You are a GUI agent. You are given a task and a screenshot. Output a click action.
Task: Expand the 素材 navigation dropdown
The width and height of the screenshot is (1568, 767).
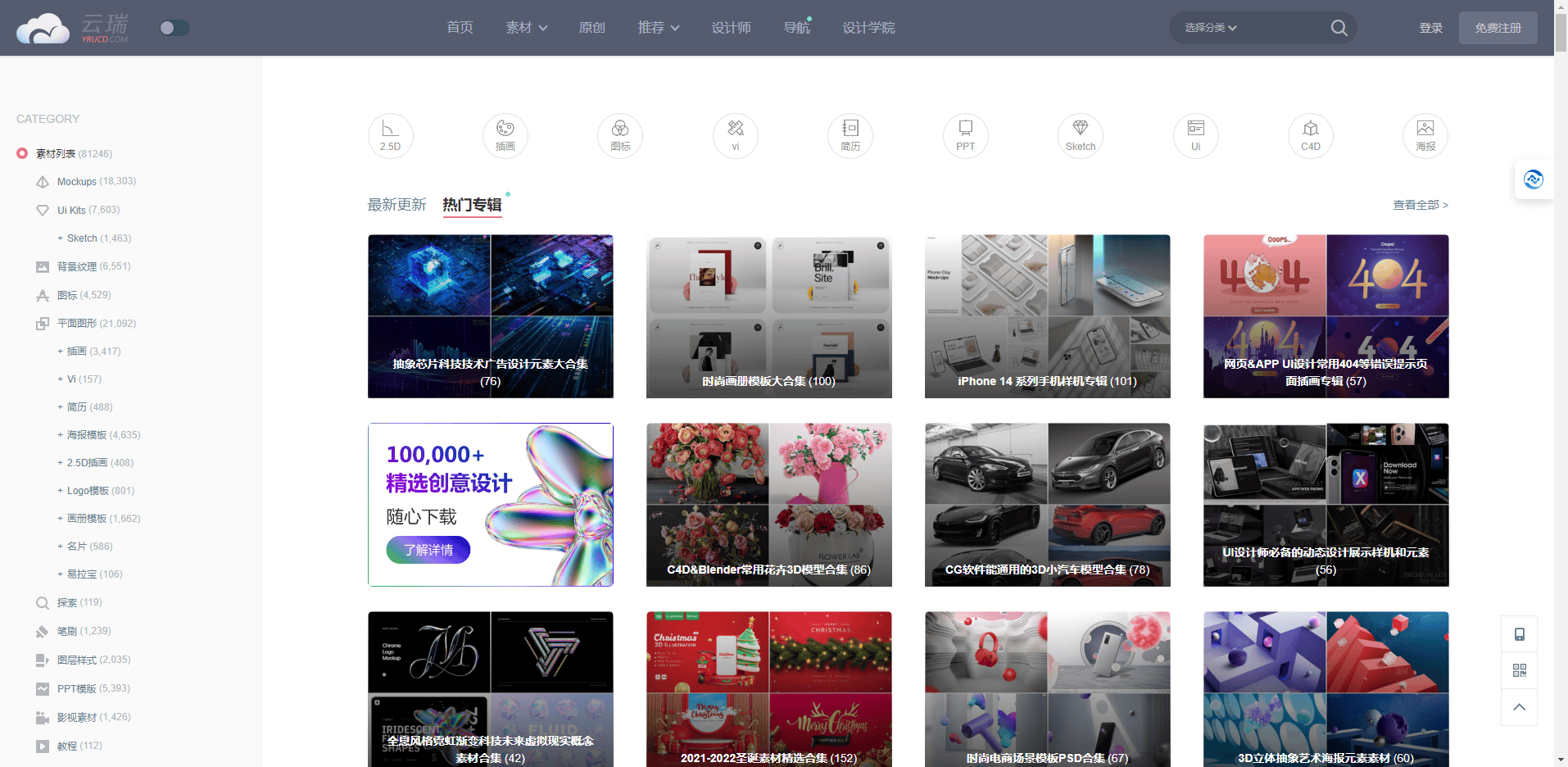tap(526, 28)
